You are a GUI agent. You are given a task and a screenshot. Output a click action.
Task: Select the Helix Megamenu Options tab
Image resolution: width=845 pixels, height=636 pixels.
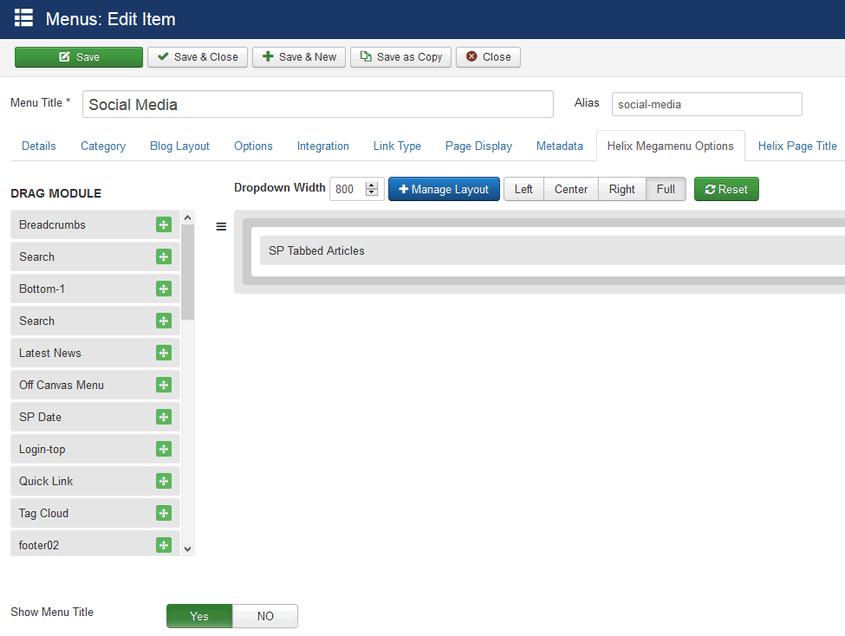[x=670, y=146]
